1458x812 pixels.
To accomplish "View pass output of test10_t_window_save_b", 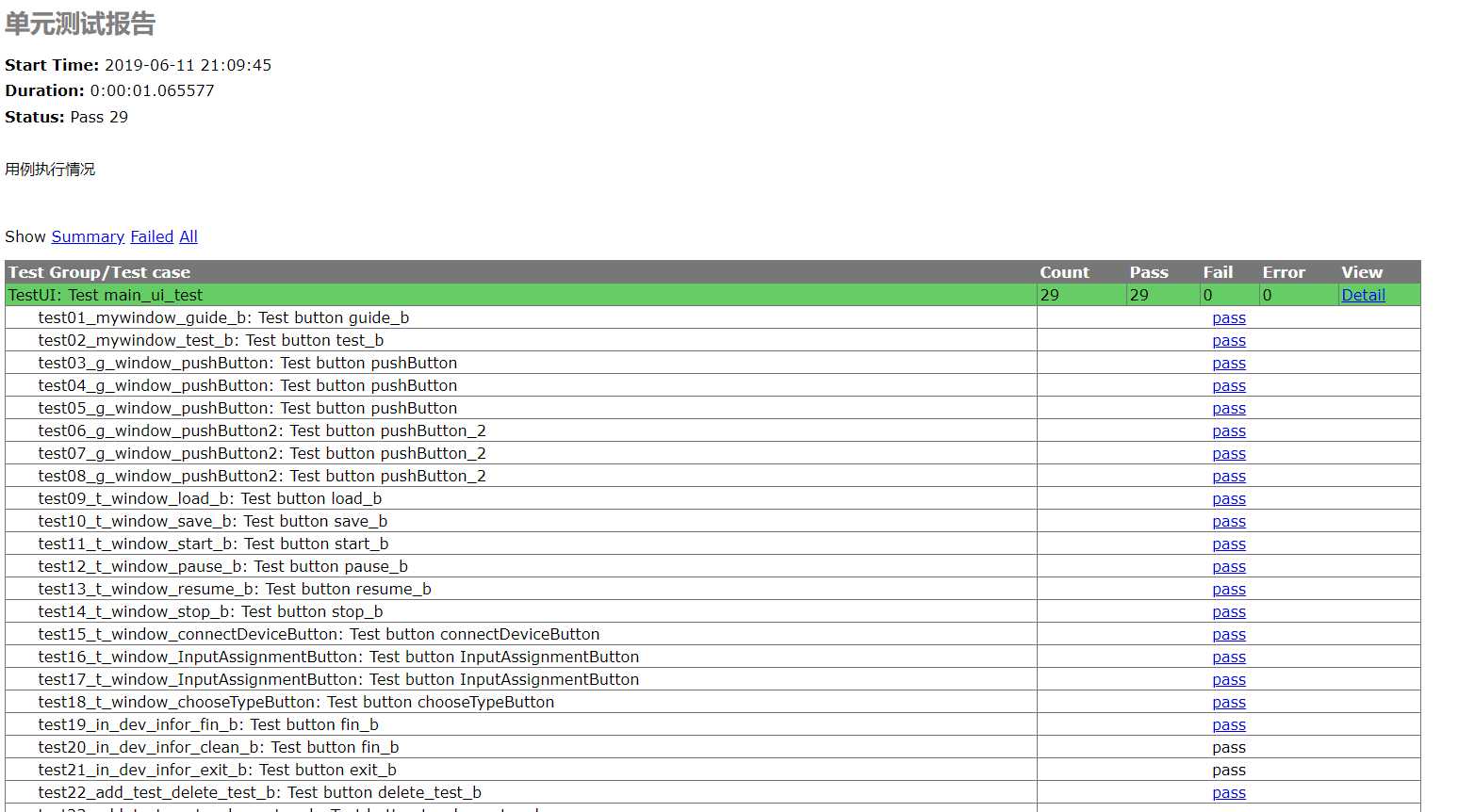I will [x=1229, y=521].
